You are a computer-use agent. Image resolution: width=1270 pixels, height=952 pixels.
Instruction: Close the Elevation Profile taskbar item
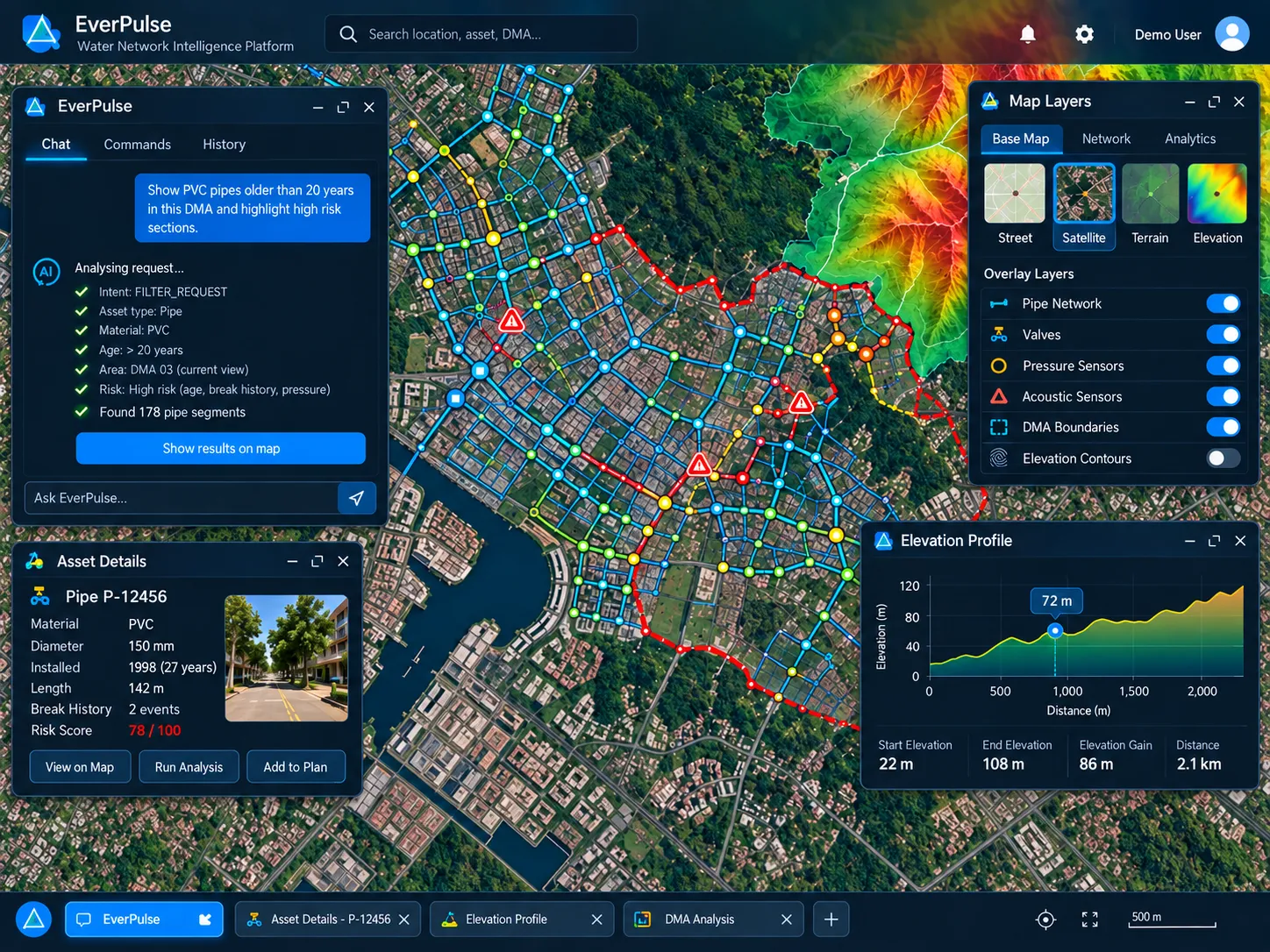(x=597, y=920)
